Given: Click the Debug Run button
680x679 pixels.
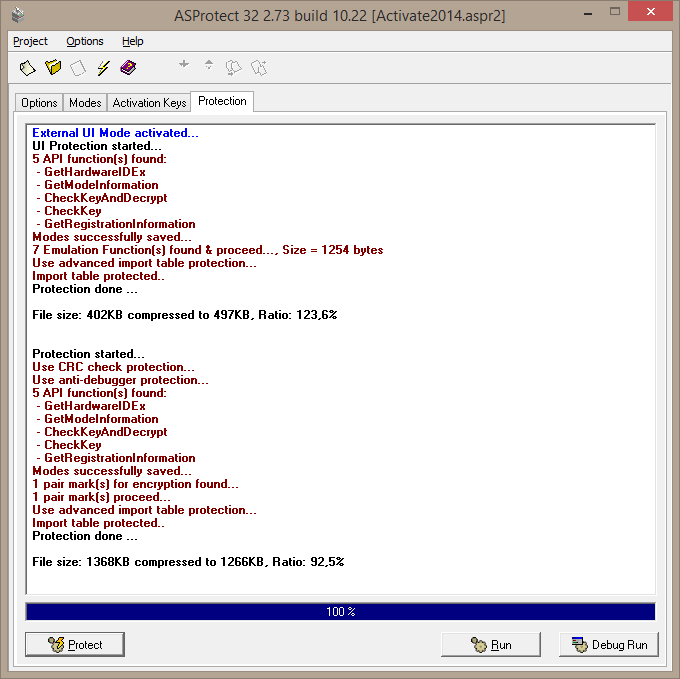Looking at the screenshot, I should point(609,644).
